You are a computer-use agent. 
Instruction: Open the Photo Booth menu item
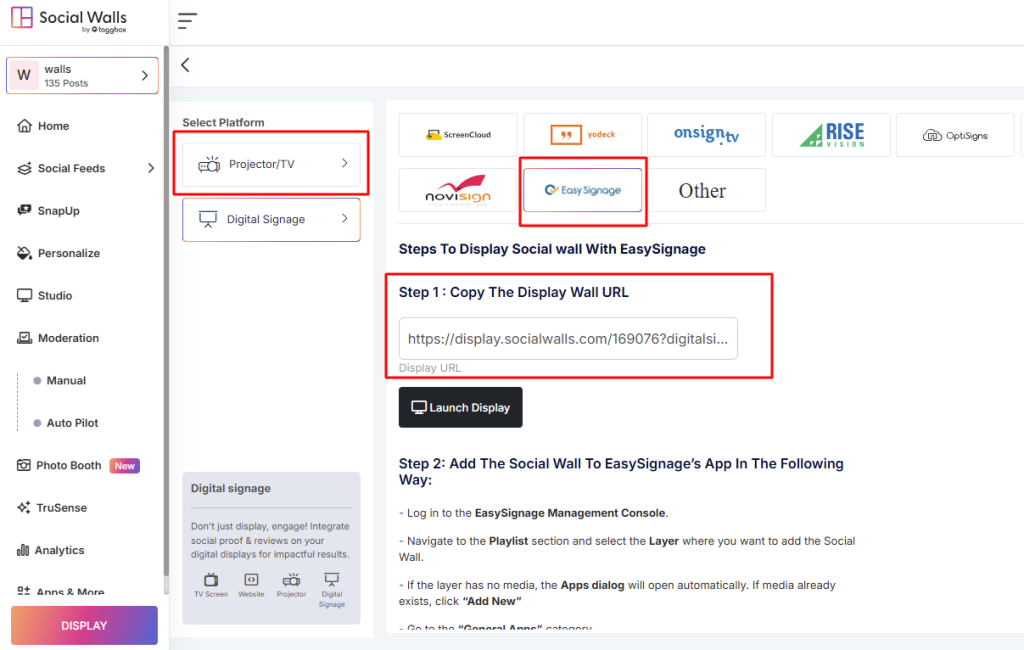69,465
